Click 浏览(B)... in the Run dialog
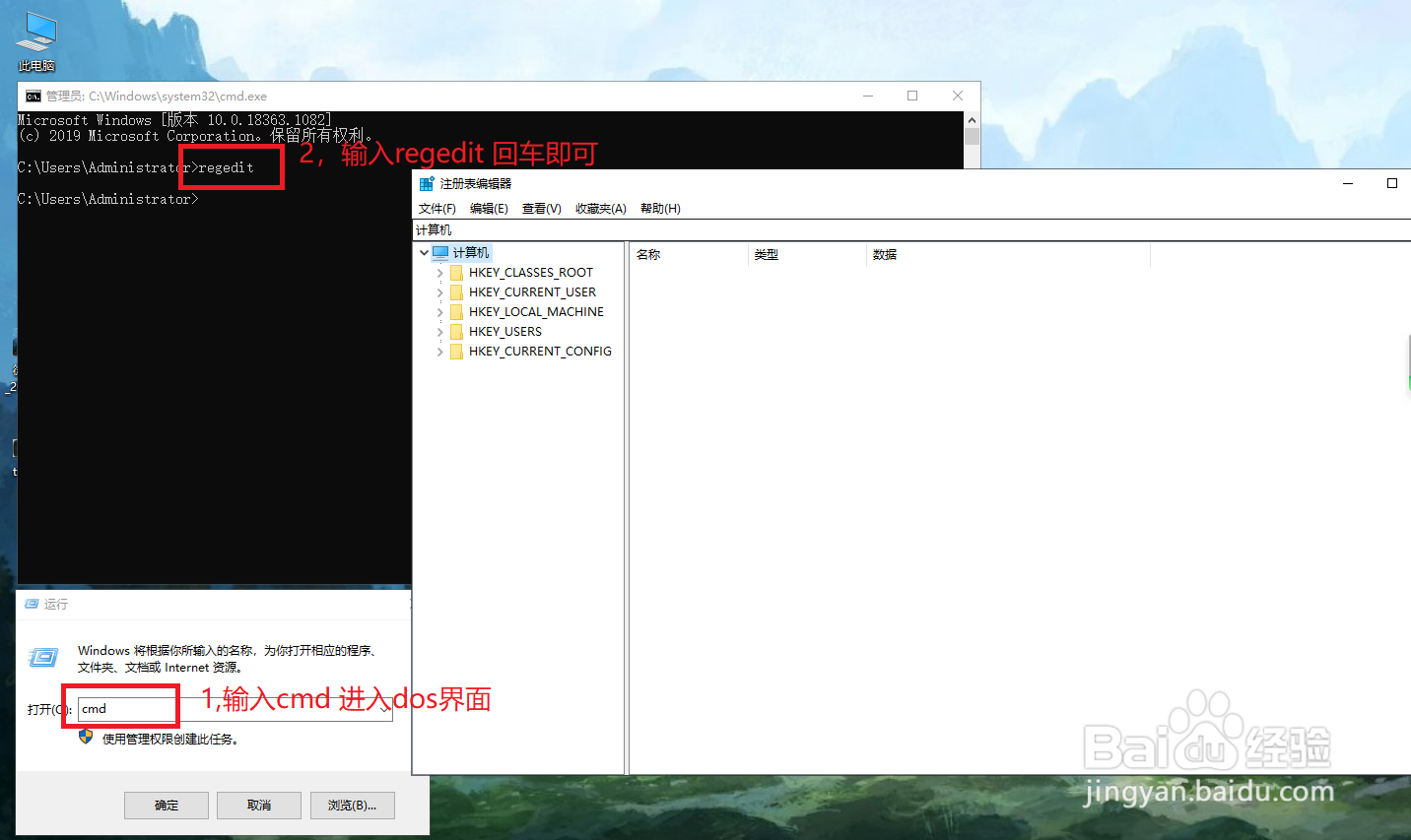Image resolution: width=1411 pixels, height=840 pixels. (353, 806)
